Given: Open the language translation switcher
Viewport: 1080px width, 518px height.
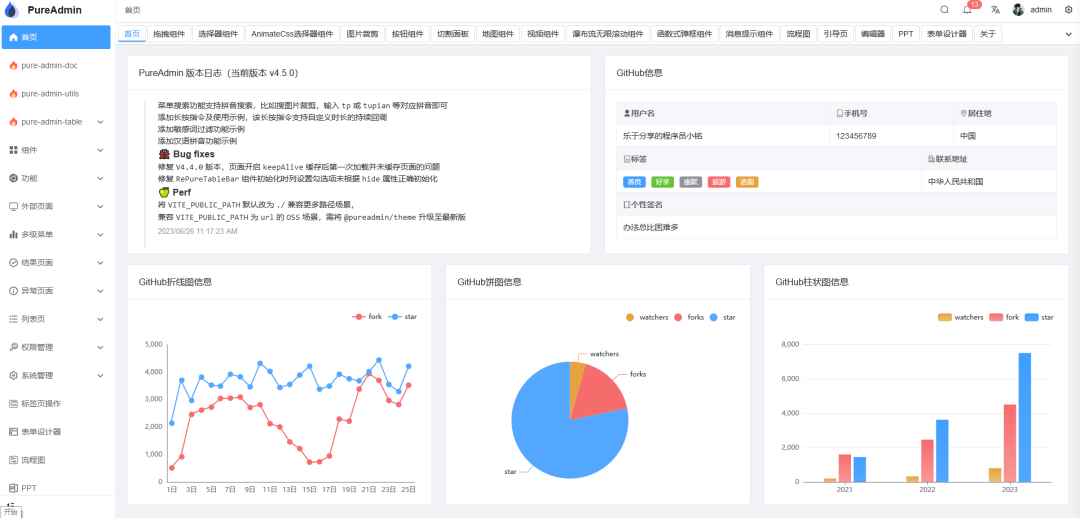Looking at the screenshot, I should pyautogui.click(x=995, y=10).
